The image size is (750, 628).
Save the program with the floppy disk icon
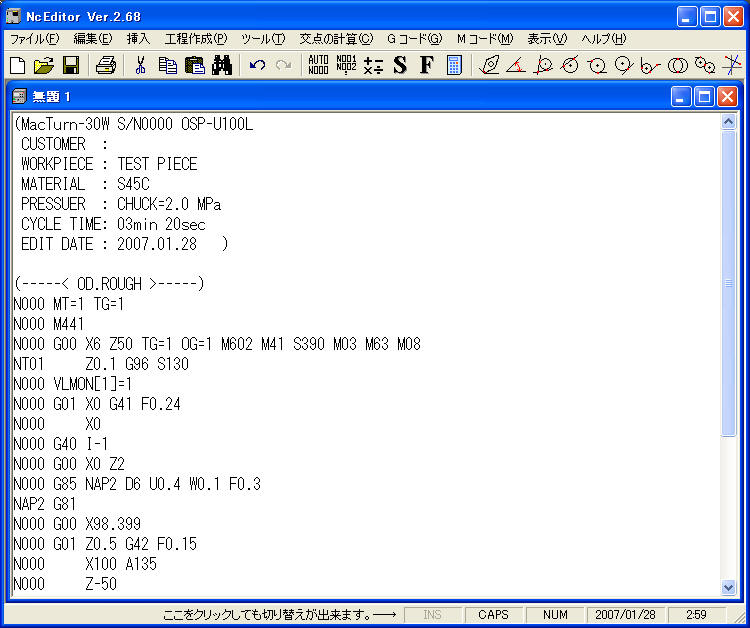click(x=71, y=65)
